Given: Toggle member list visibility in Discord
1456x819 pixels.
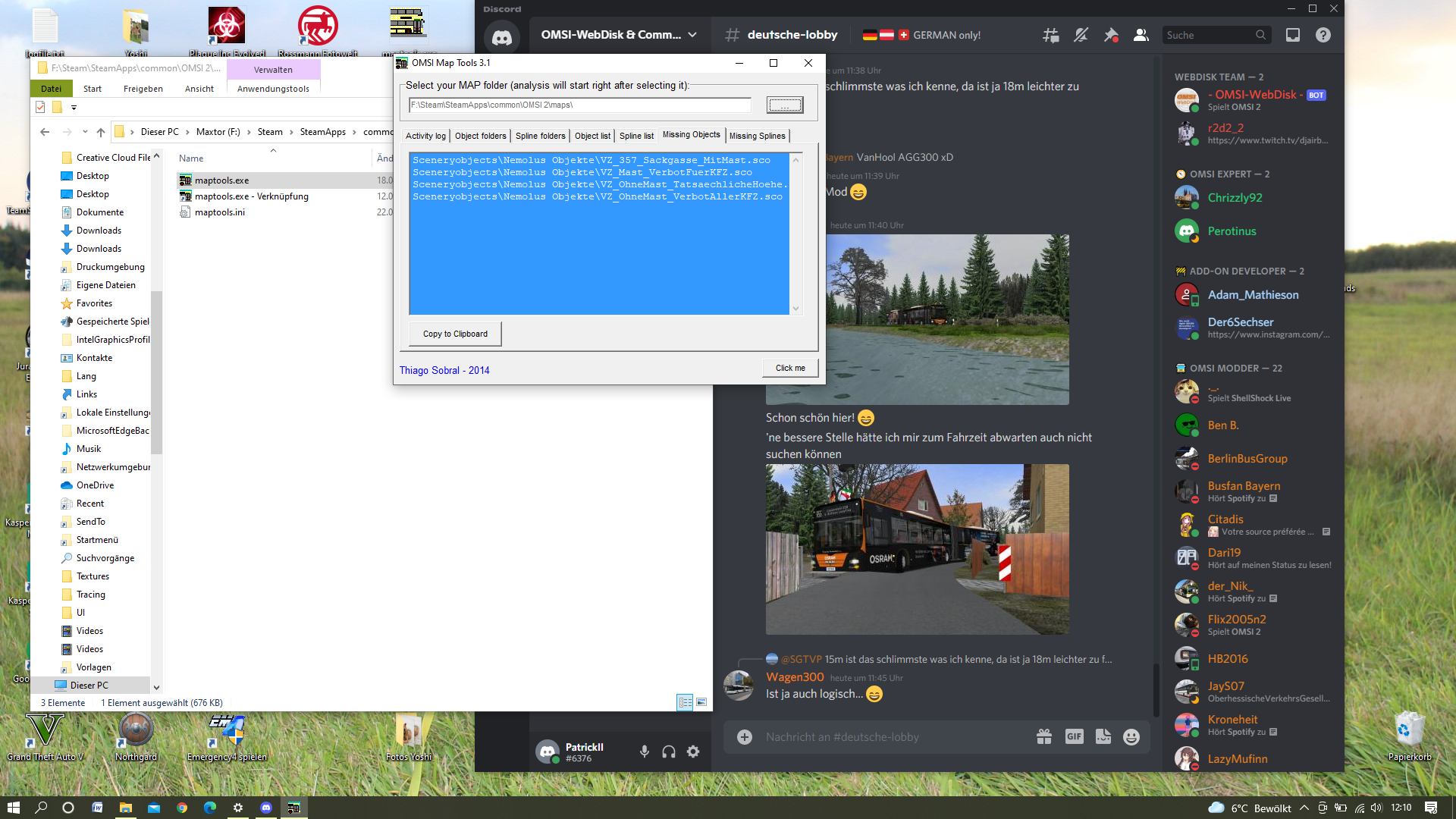Looking at the screenshot, I should [1141, 35].
